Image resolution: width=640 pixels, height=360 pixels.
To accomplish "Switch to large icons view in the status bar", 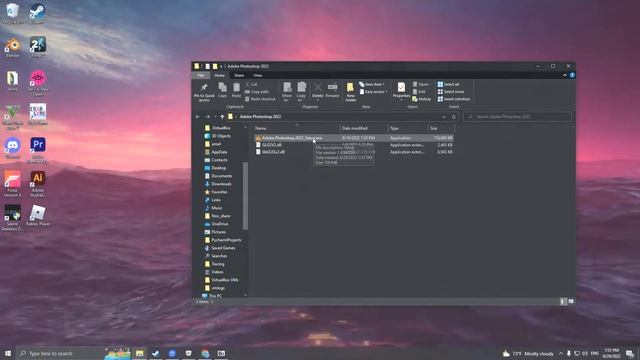I will pyautogui.click(x=571, y=301).
